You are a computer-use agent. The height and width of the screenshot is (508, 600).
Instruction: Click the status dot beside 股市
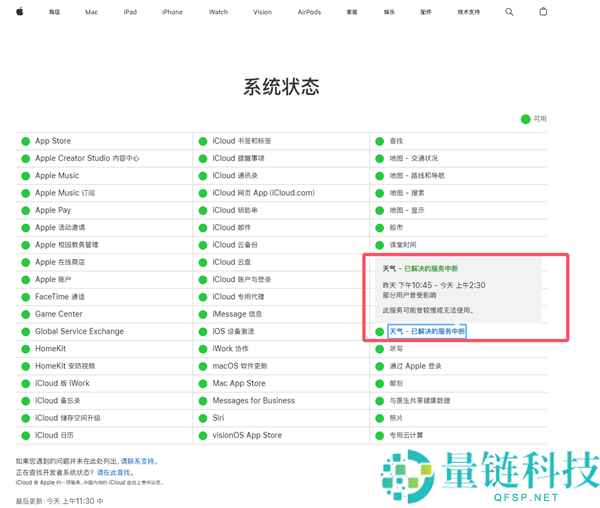coord(380,228)
